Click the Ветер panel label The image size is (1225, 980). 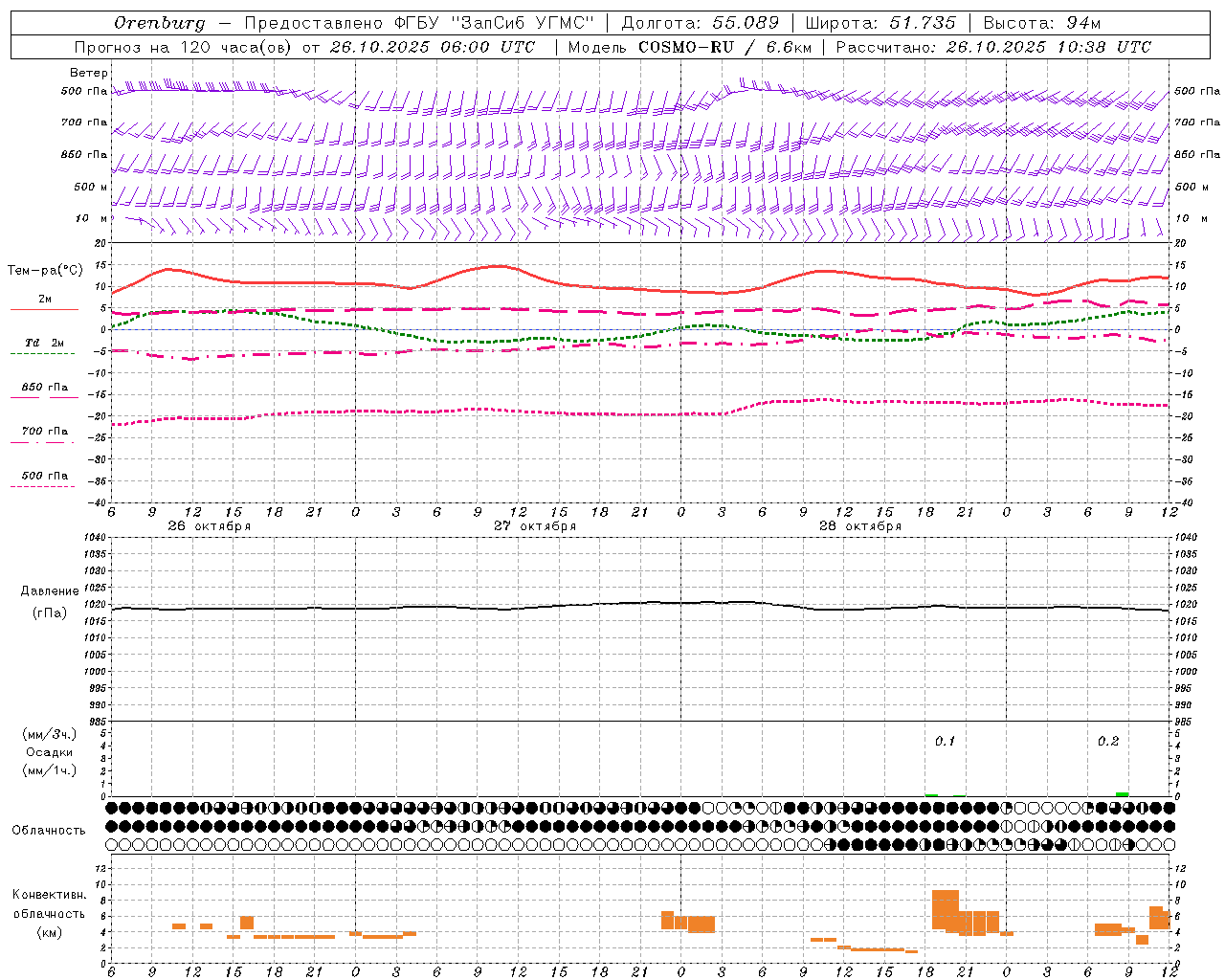click(89, 73)
